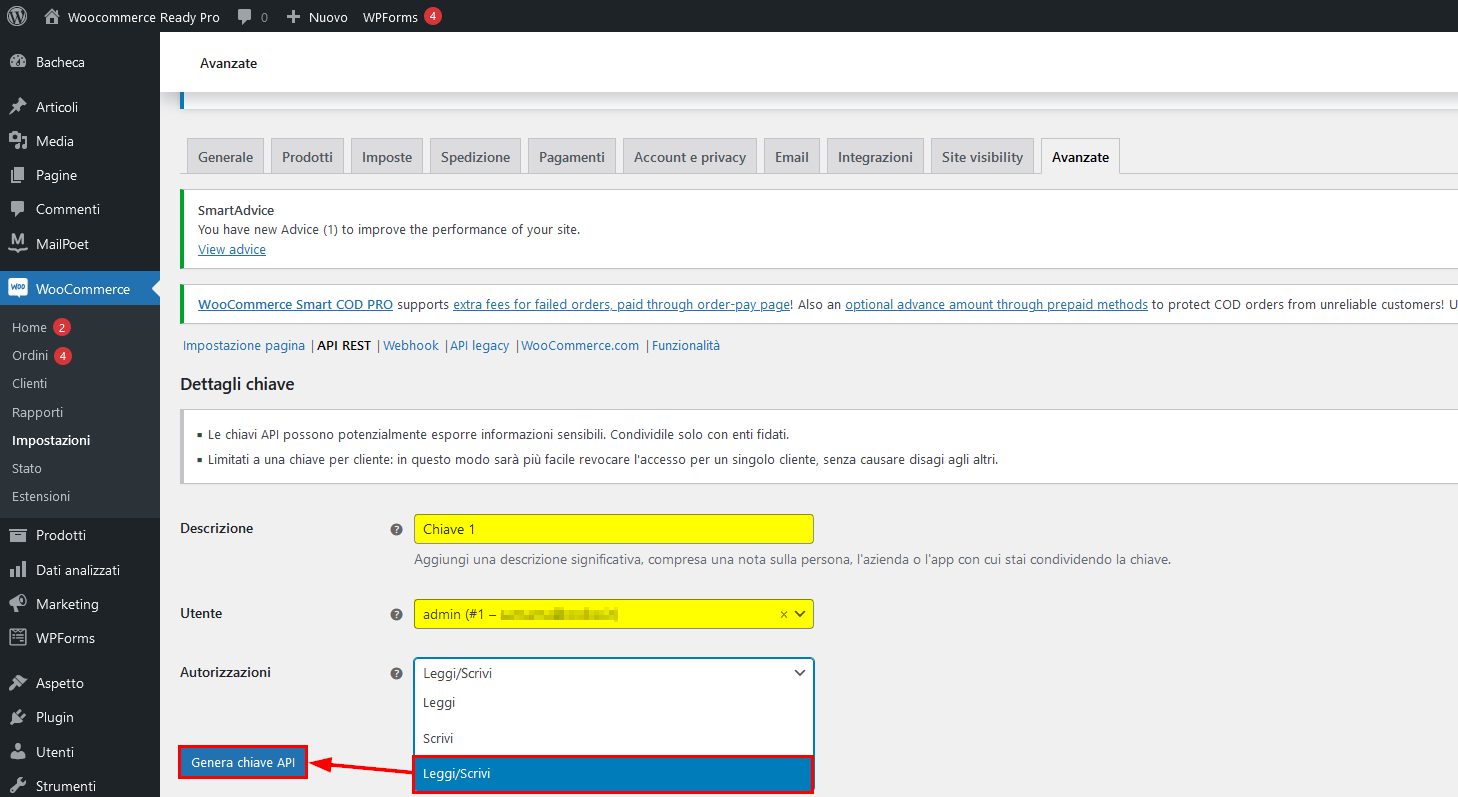
Task: Open the WooCommerce.com sub-section link
Action: [580, 346]
